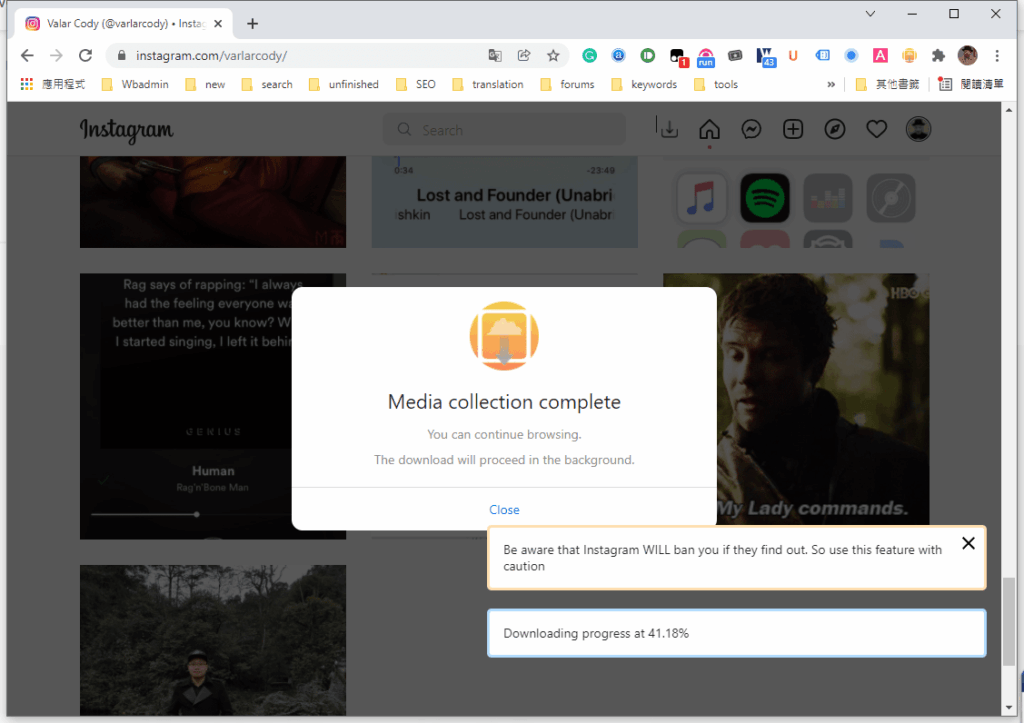Click the address bar URL
Image resolution: width=1024 pixels, height=723 pixels.
pos(211,56)
